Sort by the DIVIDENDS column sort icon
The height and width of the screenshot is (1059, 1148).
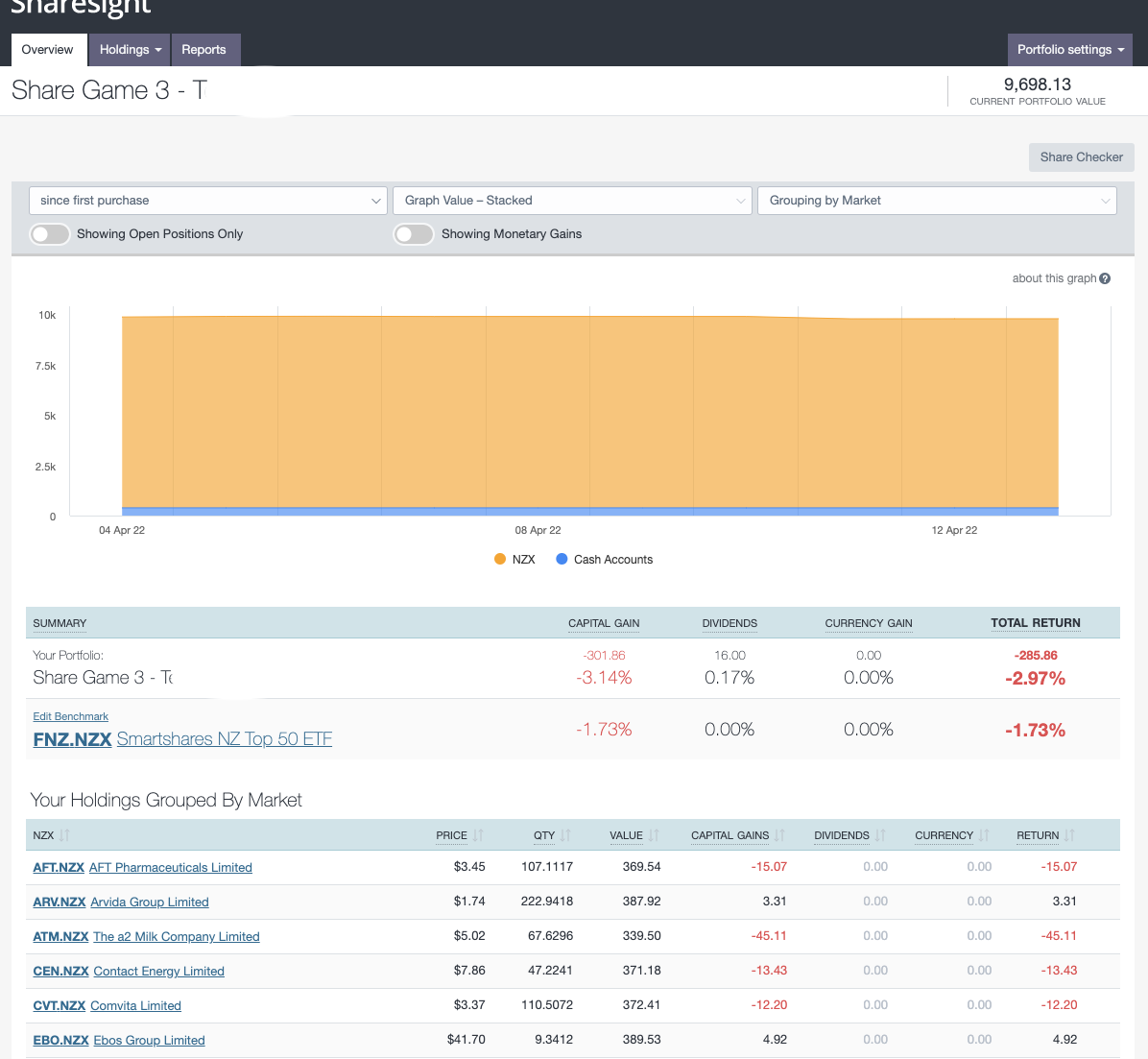point(880,835)
